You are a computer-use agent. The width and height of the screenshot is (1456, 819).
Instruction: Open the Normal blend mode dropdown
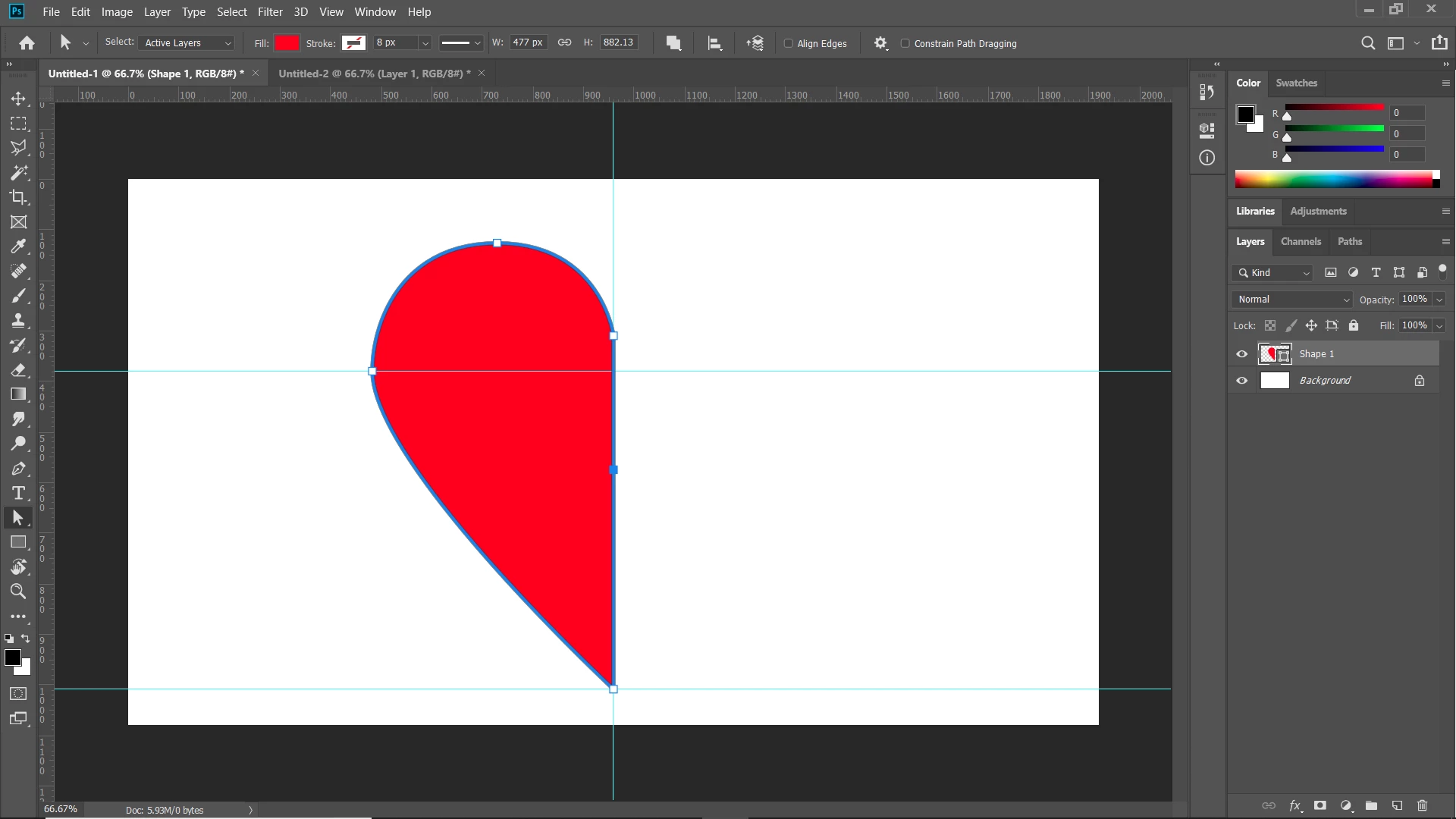(1293, 300)
